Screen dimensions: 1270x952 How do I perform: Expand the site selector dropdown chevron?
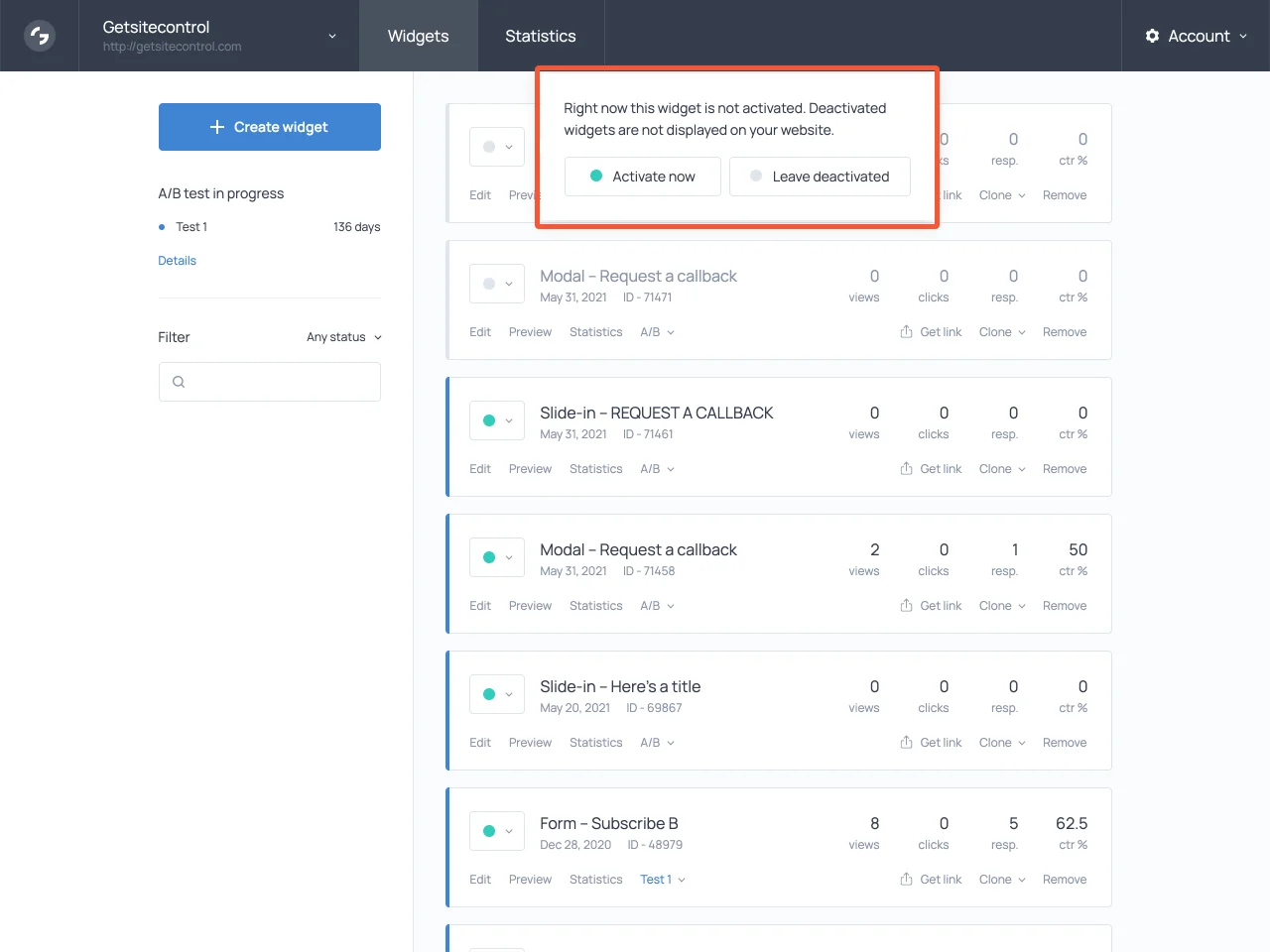coord(332,36)
